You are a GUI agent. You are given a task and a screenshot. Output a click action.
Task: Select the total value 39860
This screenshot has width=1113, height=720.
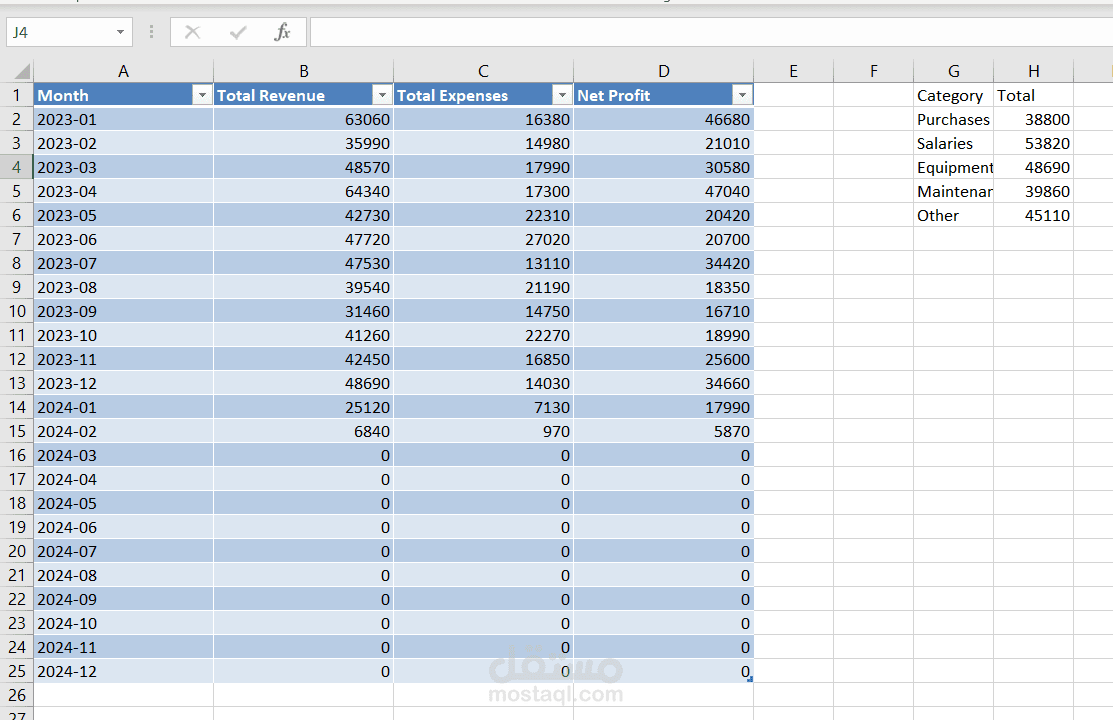point(1034,191)
